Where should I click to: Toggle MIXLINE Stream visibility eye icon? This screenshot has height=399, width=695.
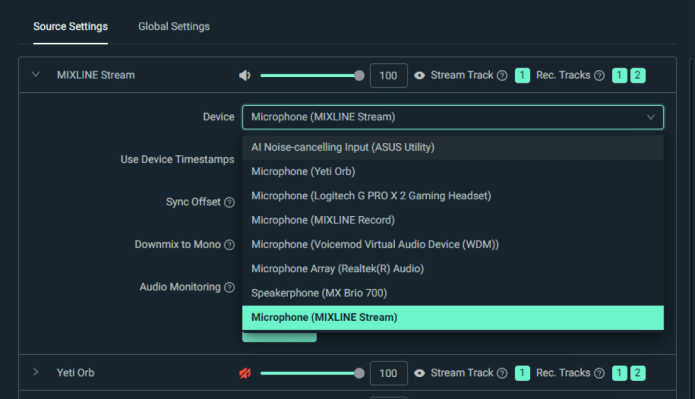(419, 75)
